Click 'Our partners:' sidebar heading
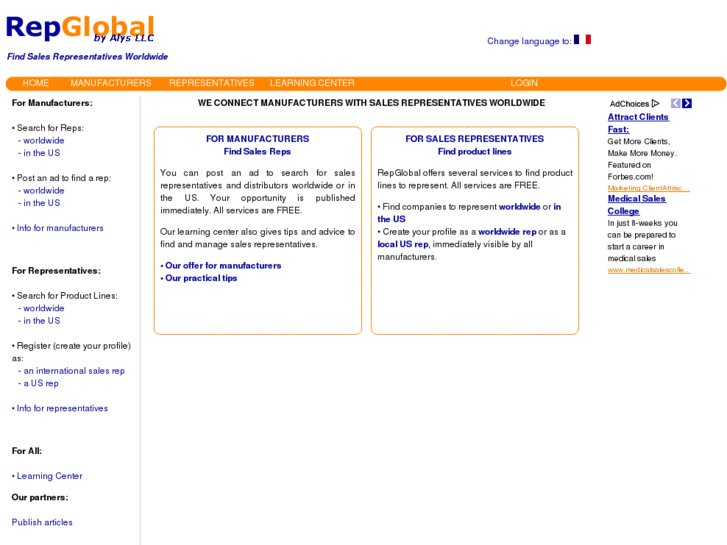 pos(40,497)
